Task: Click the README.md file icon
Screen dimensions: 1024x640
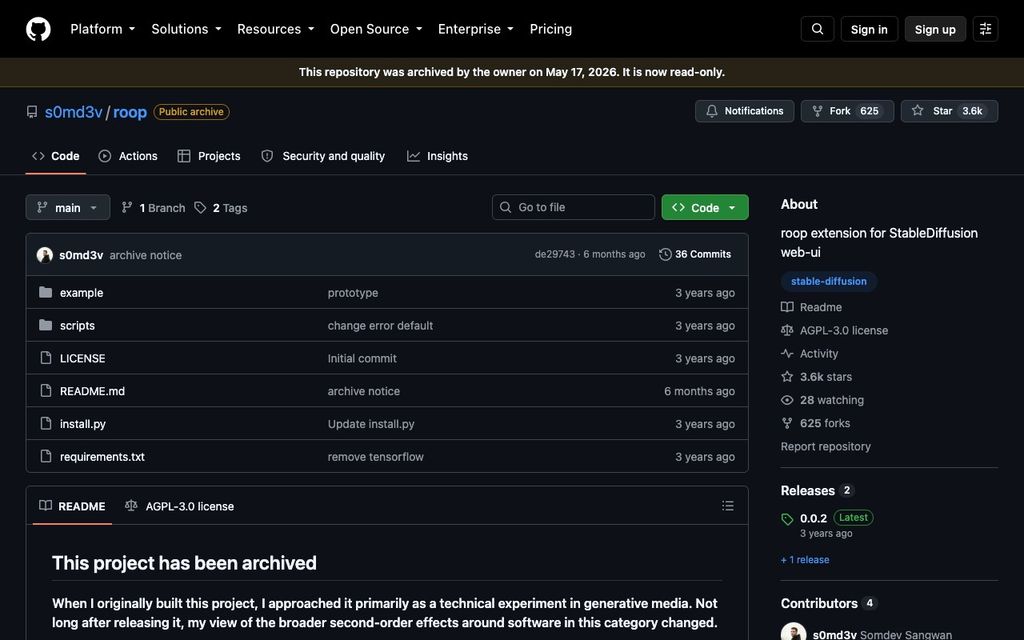Action: pyautogui.click(x=46, y=391)
